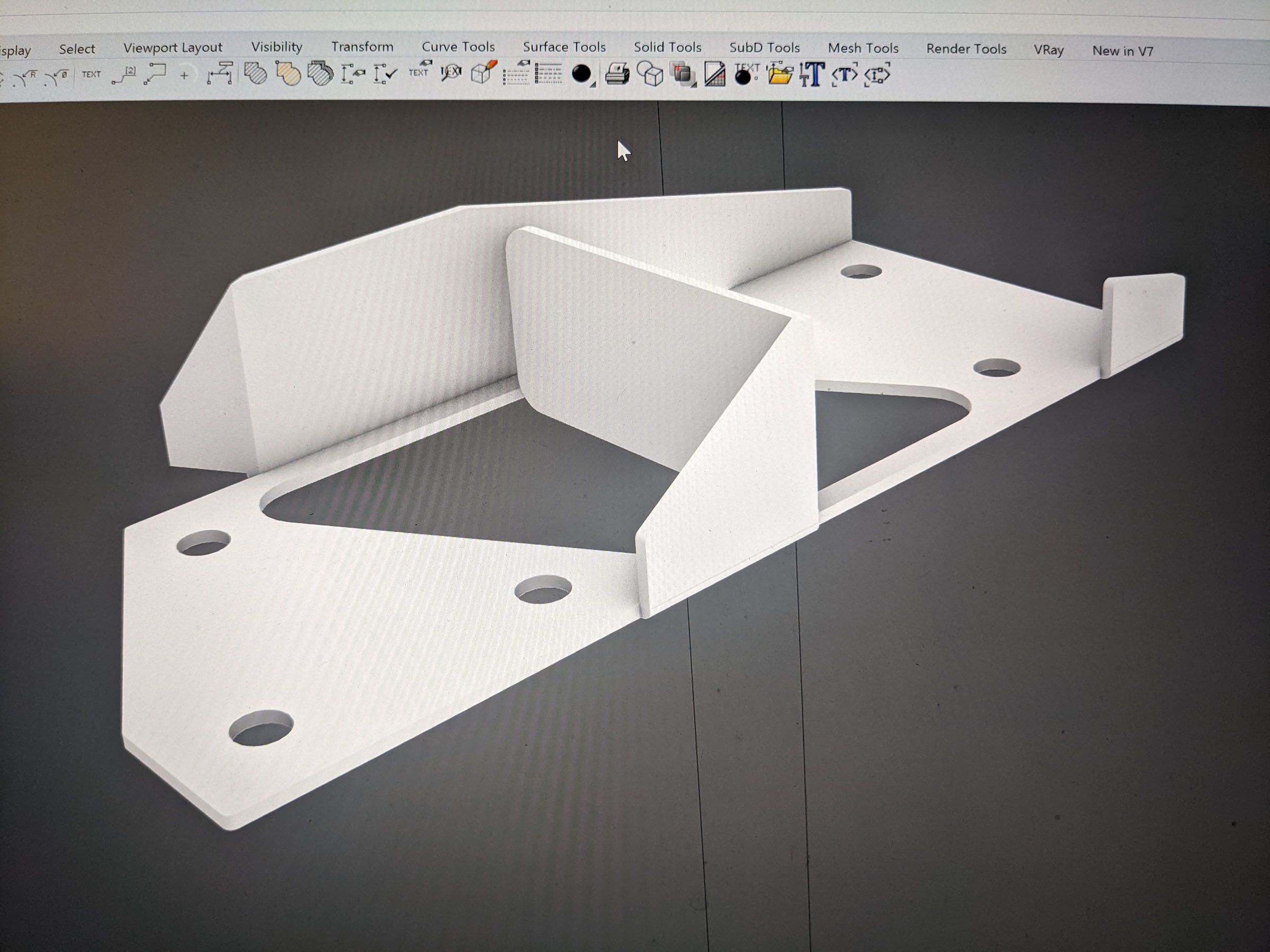The image size is (1270, 952).
Task: Click the large blue T text icon
Action: (812, 75)
